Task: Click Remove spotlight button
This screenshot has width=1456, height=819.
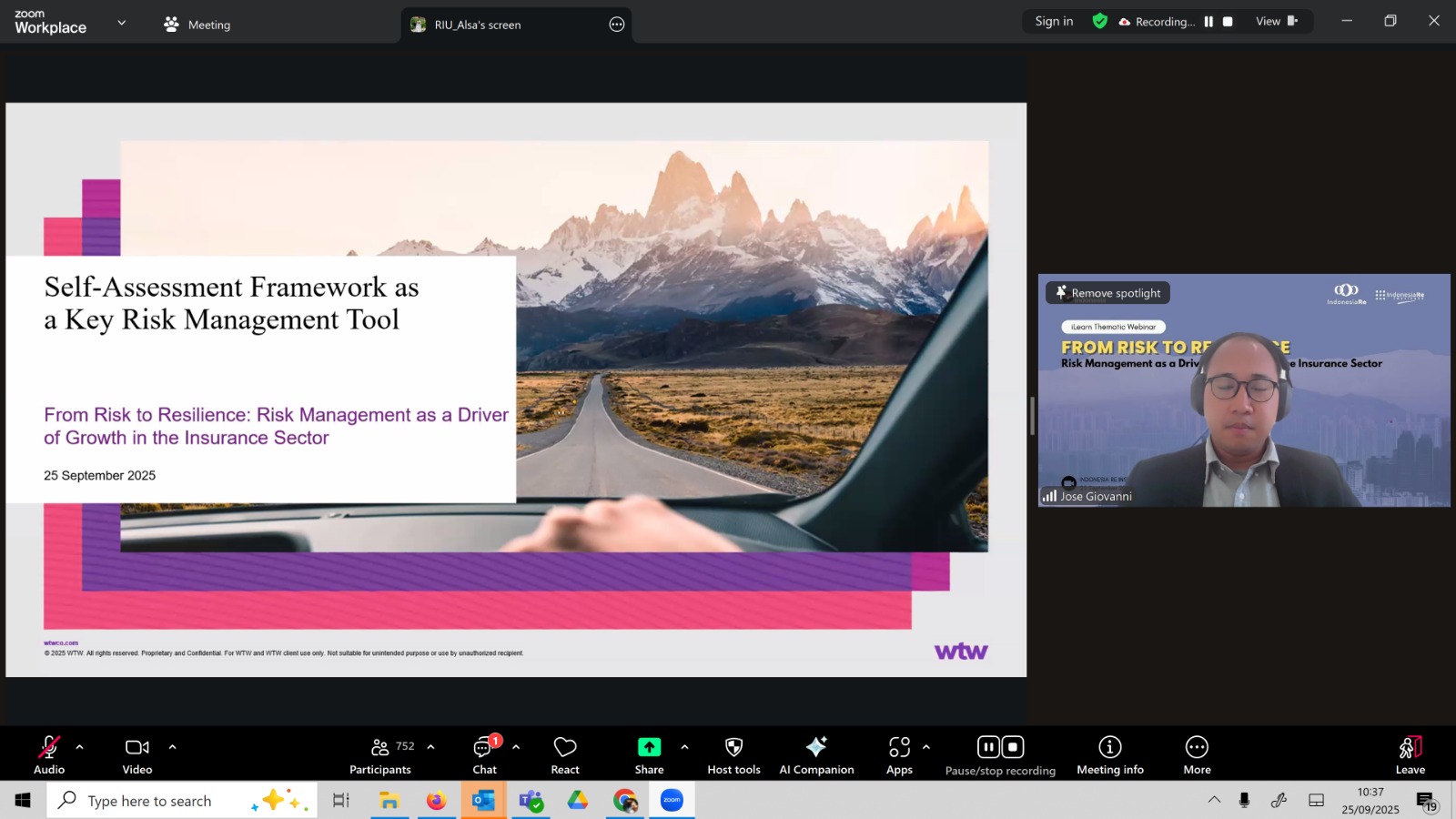Action: click(1107, 293)
